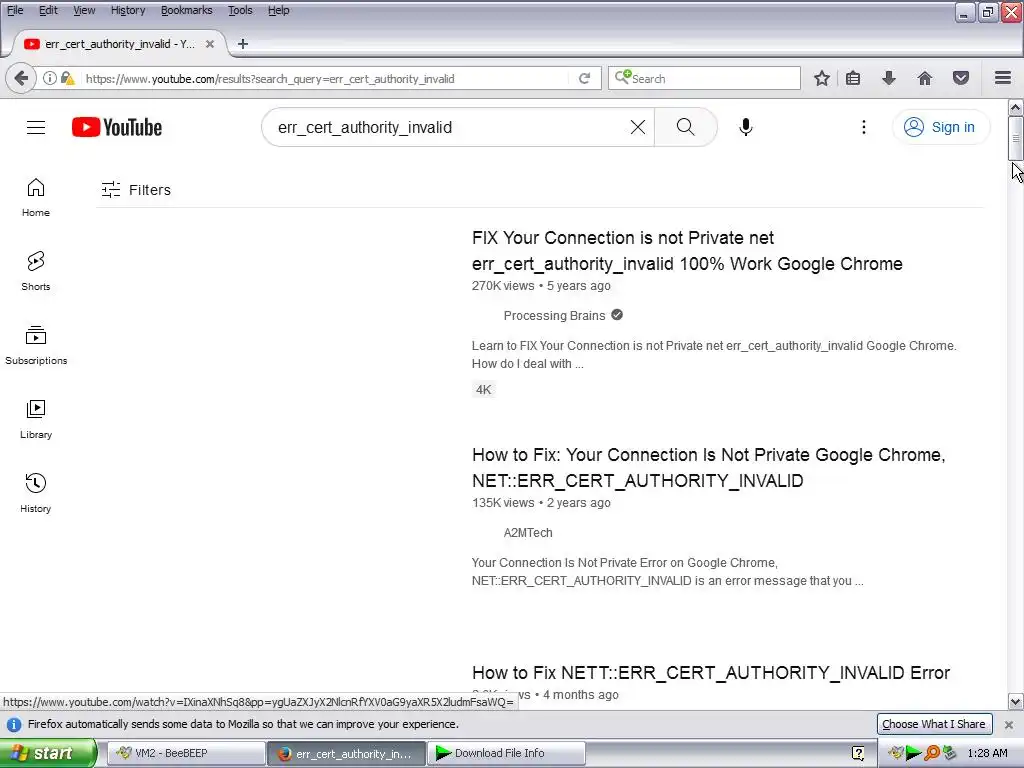This screenshot has width=1024, height=768.
Task: Click the Firefox address bar URL
Action: 270,79
